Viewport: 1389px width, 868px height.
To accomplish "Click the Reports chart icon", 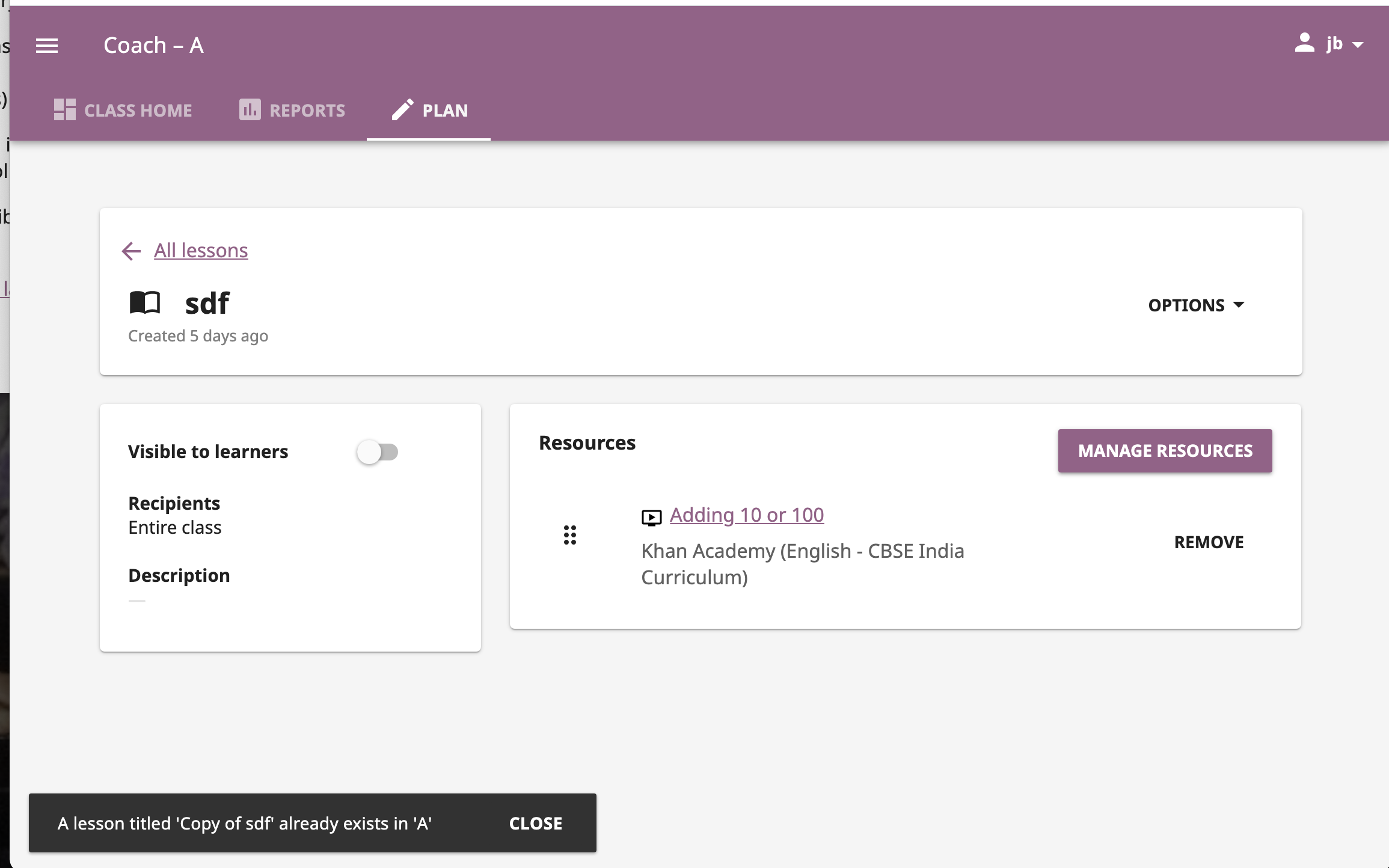I will click(x=250, y=110).
